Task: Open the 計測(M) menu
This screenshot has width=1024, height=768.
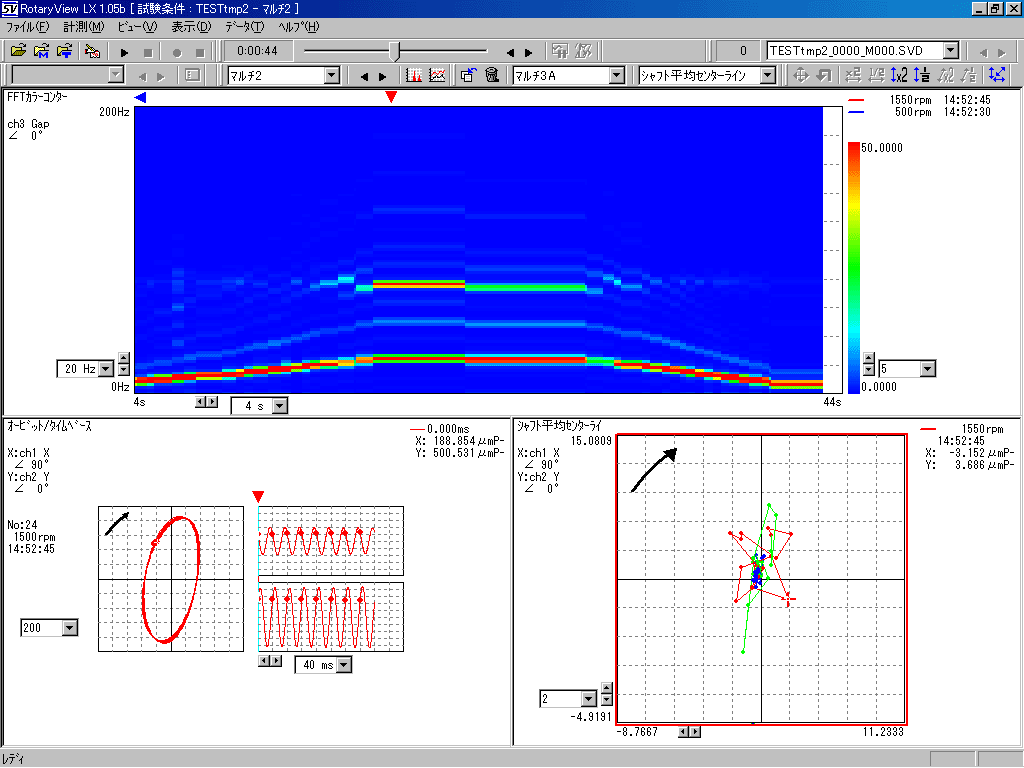Action: pyautogui.click(x=84, y=27)
